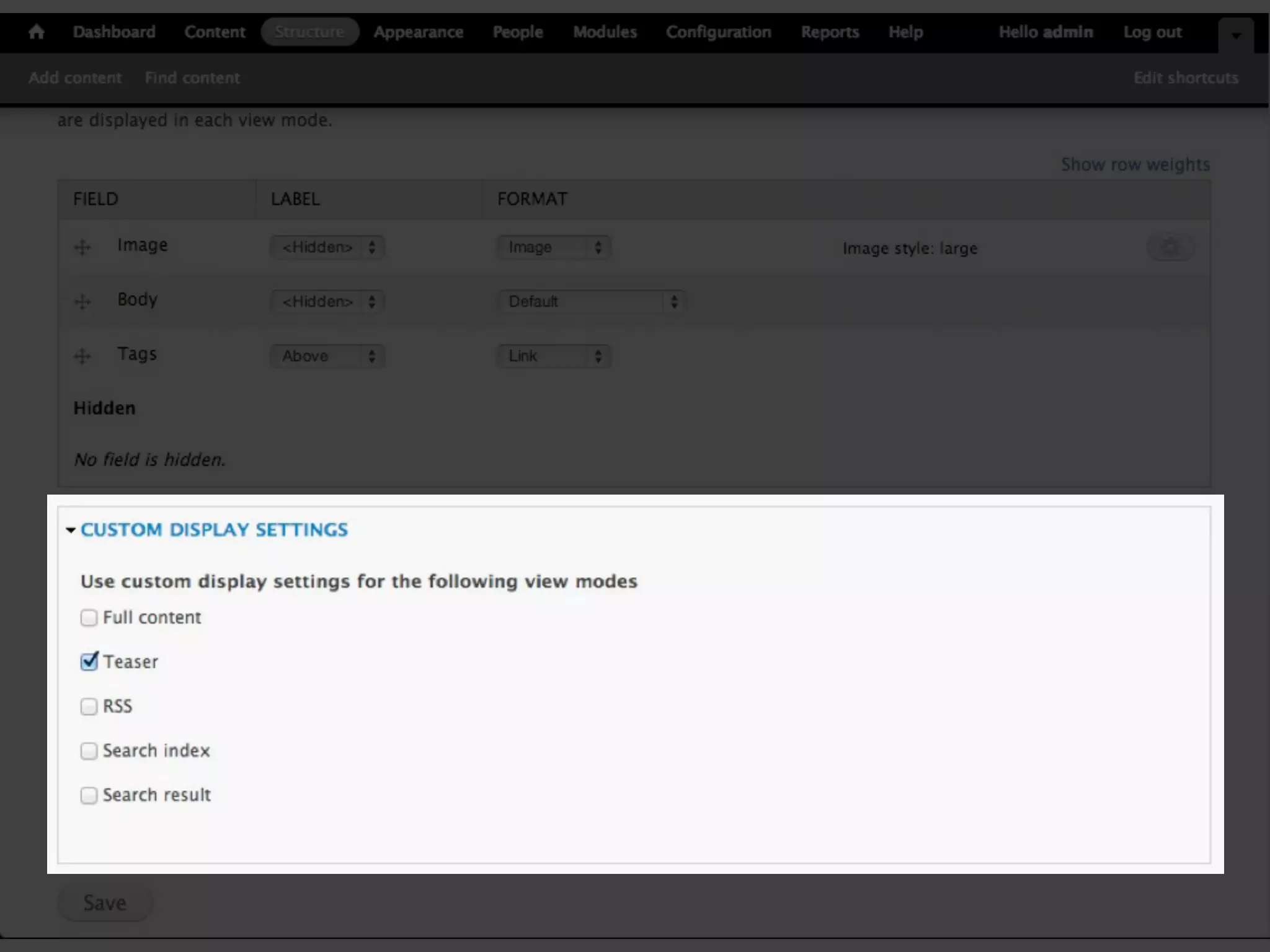
Task: Check the Search result view mode
Action: (x=89, y=795)
